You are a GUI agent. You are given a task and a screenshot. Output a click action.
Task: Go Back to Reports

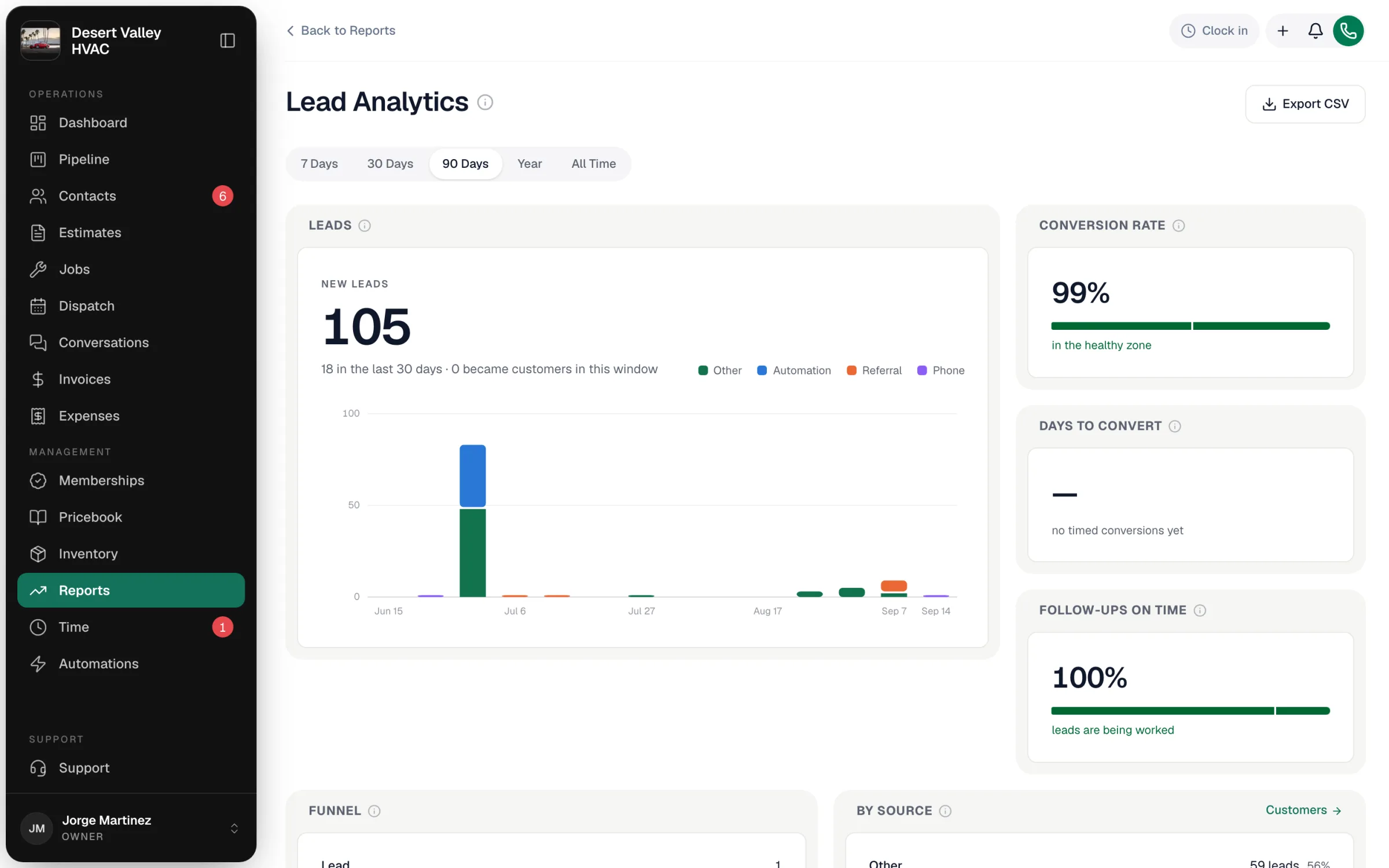(x=341, y=31)
